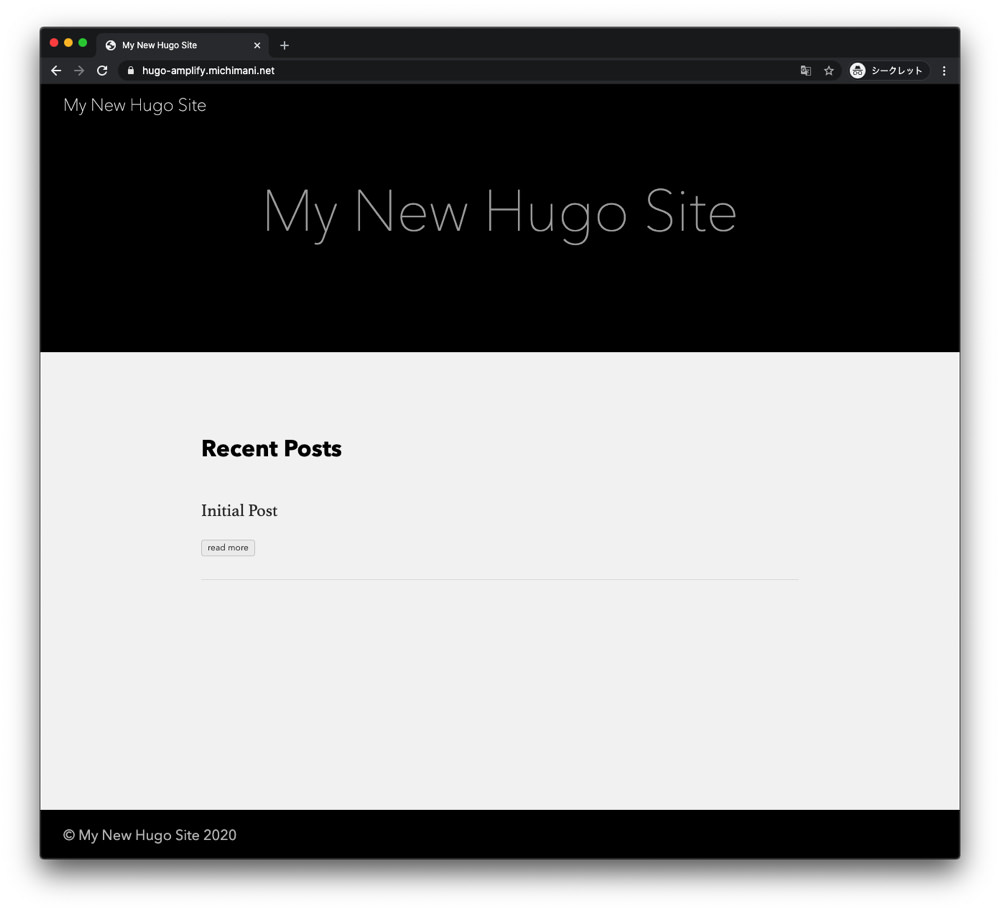Image resolution: width=1000 pixels, height=912 pixels.
Task: Click the yellow minimize traffic light
Action: pos(67,43)
